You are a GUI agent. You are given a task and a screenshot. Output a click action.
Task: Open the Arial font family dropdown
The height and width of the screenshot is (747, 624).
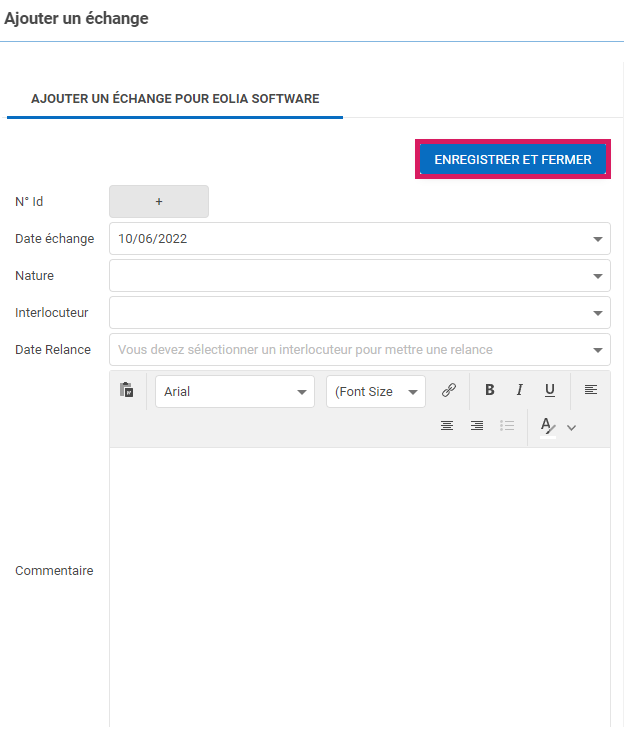pos(235,392)
